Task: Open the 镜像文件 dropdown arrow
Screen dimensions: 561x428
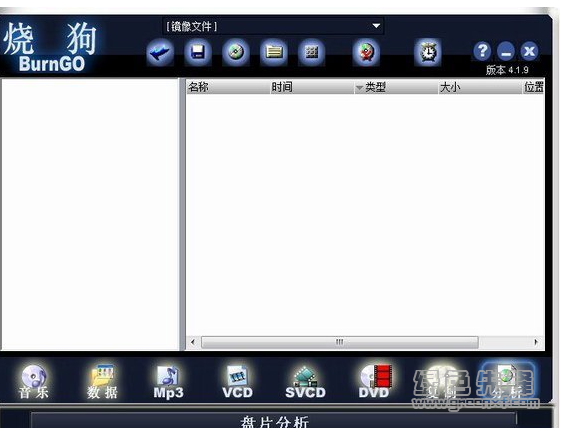Action: (376, 26)
